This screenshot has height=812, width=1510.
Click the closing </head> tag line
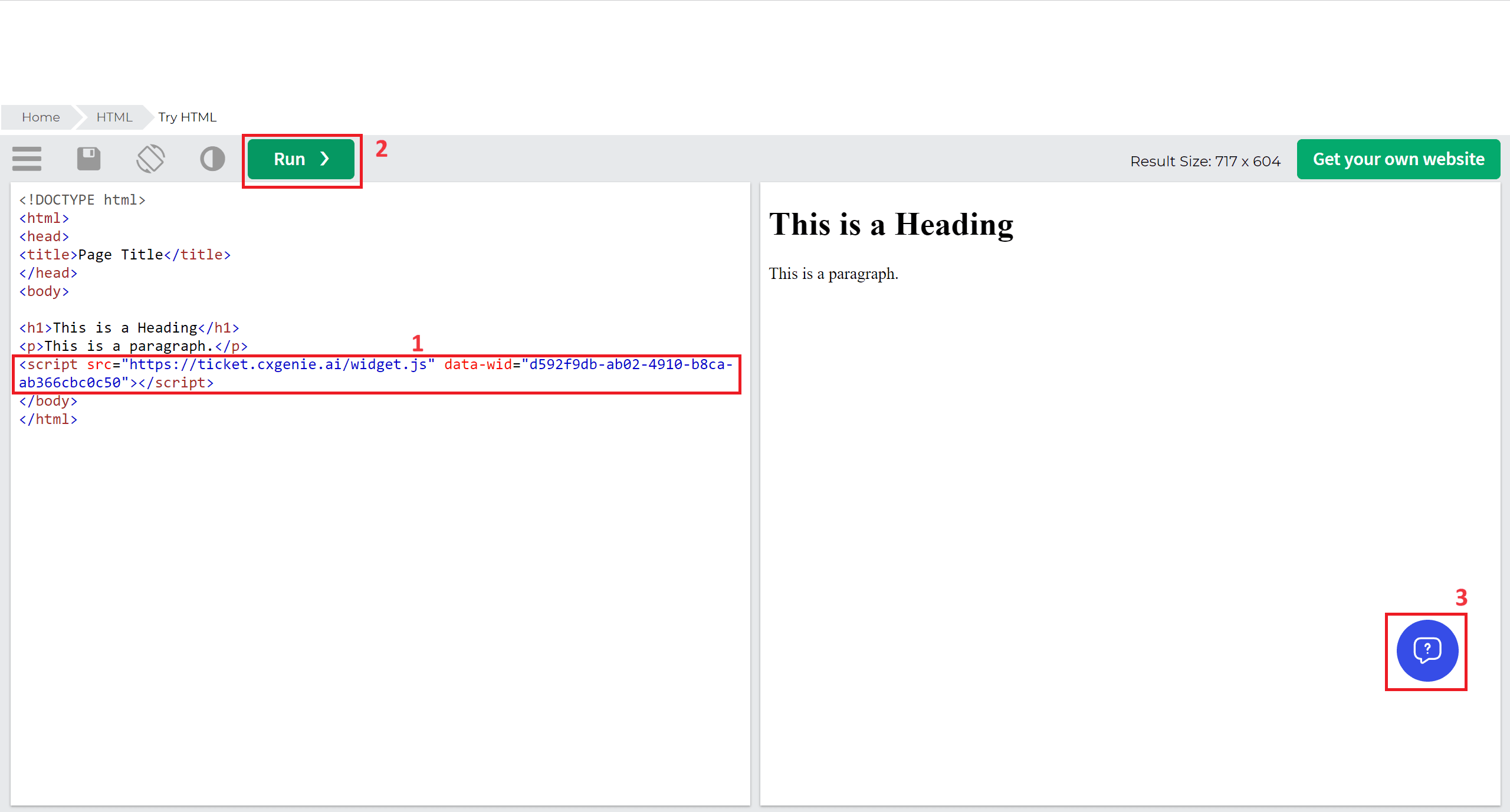48,273
